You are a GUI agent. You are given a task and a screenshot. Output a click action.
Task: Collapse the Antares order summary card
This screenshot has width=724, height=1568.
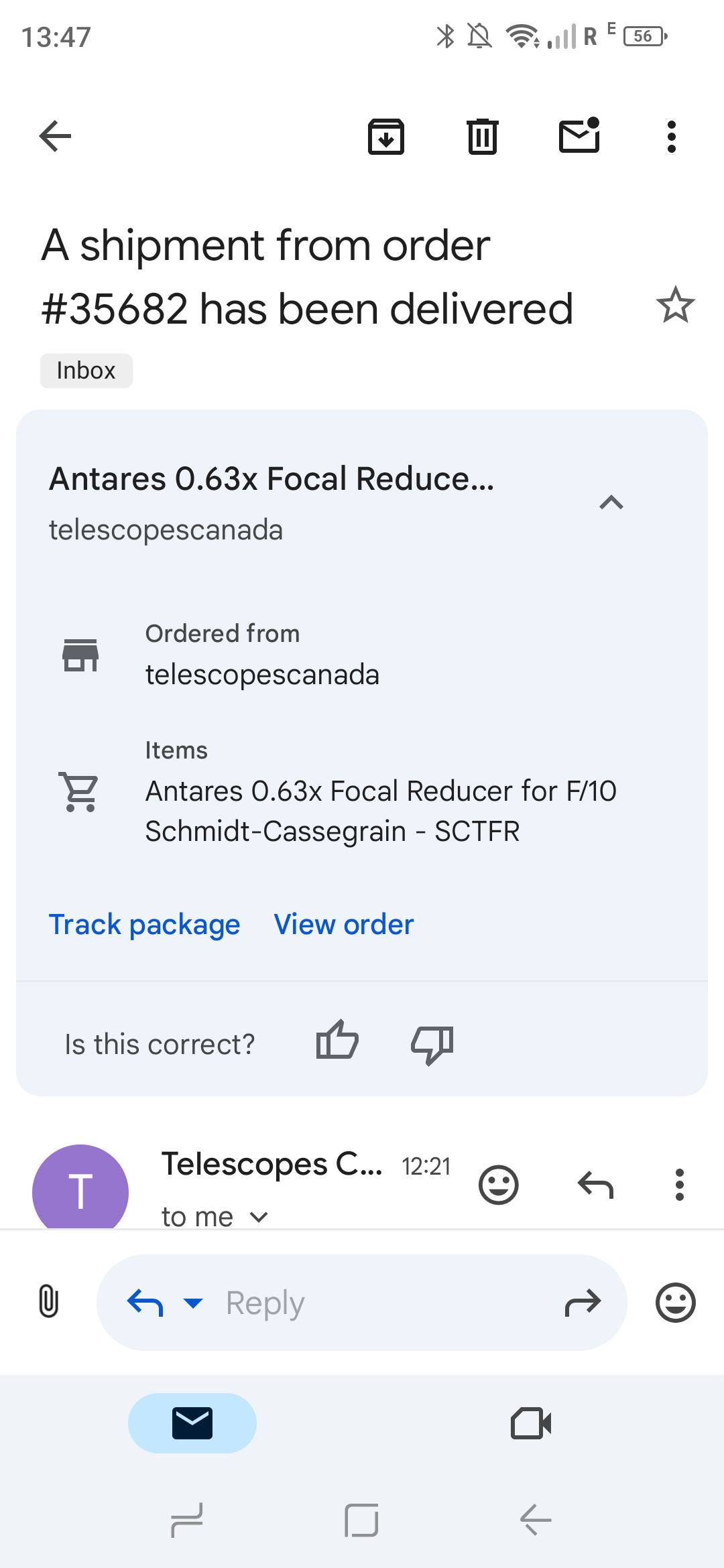pos(611,503)
